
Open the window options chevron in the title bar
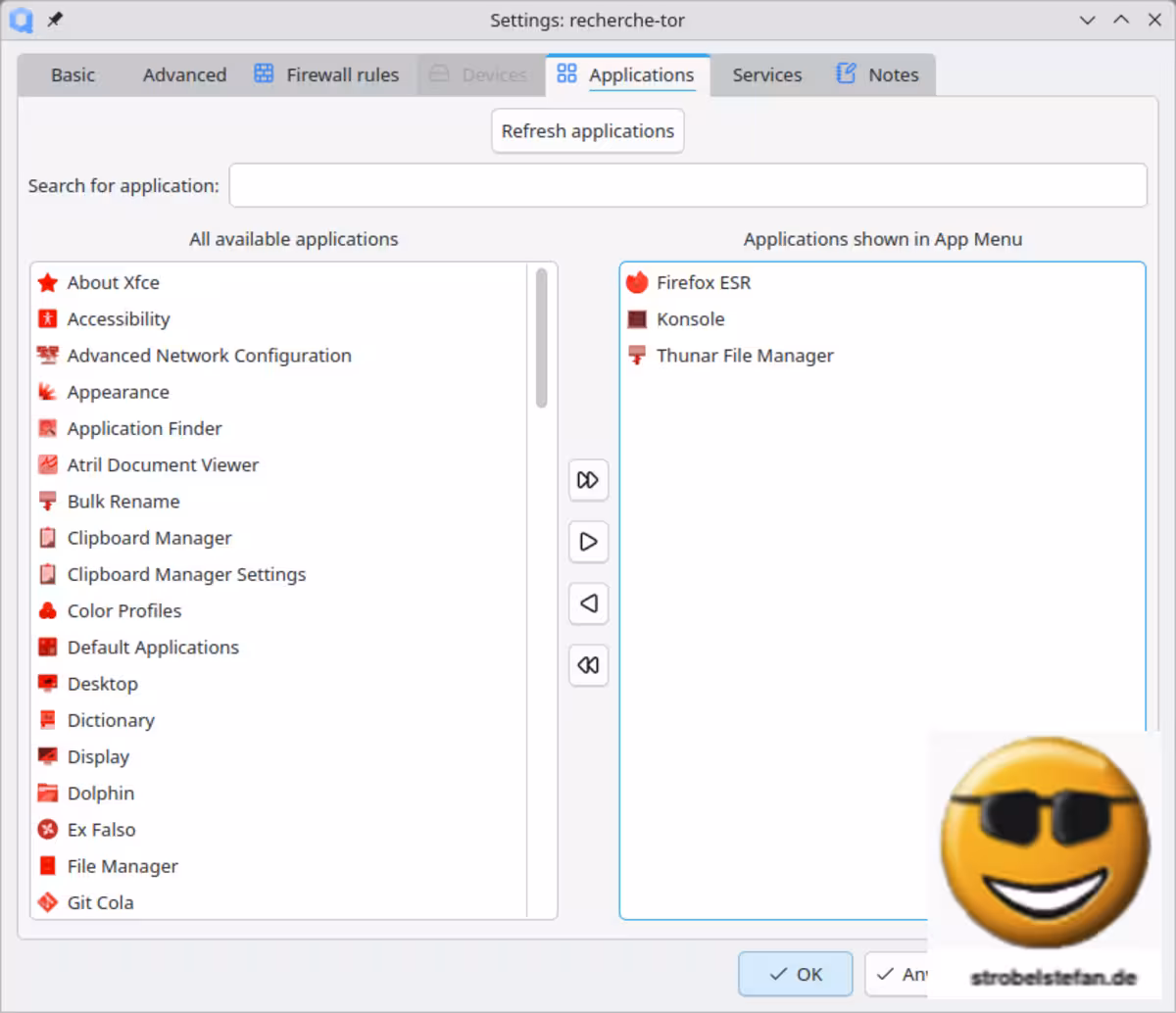(x=1088, y=20)
